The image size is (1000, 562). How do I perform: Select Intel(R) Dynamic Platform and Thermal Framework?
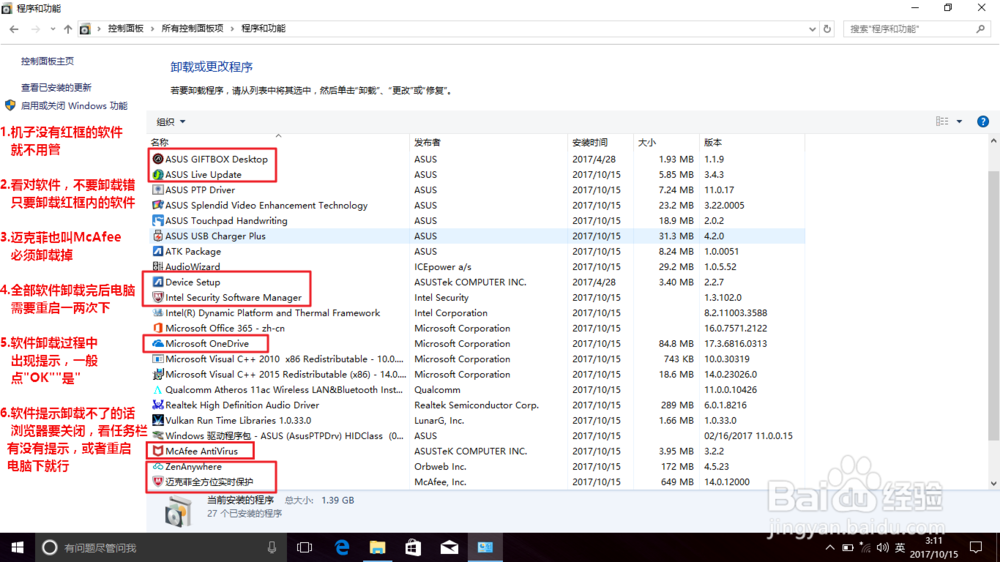(476, 313)
